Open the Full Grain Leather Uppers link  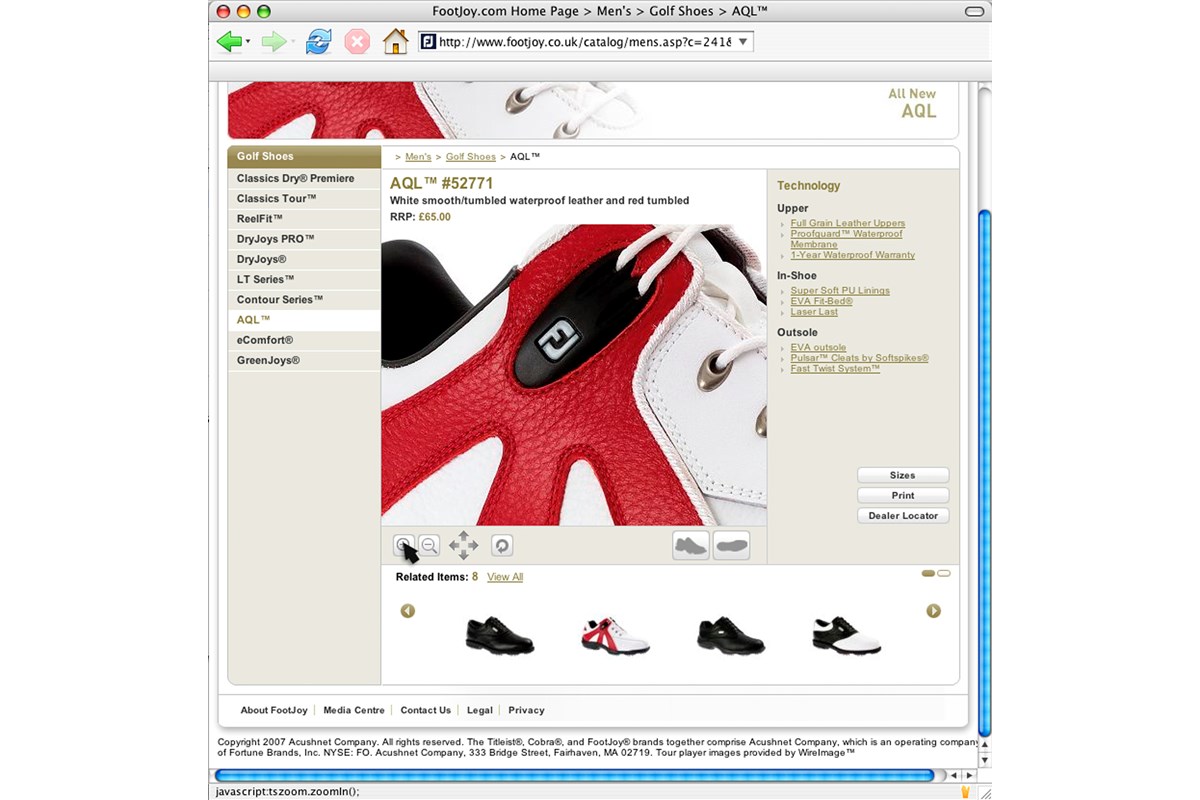[848, 223]
